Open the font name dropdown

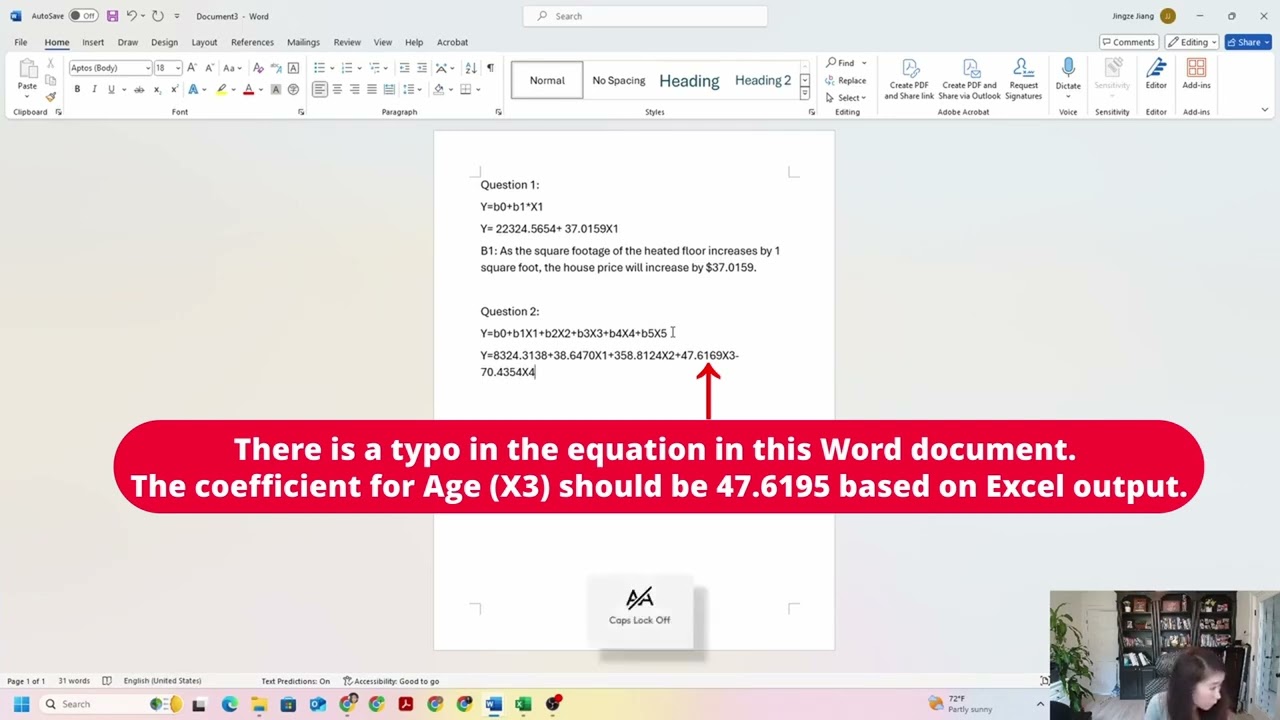click(148, 68)
